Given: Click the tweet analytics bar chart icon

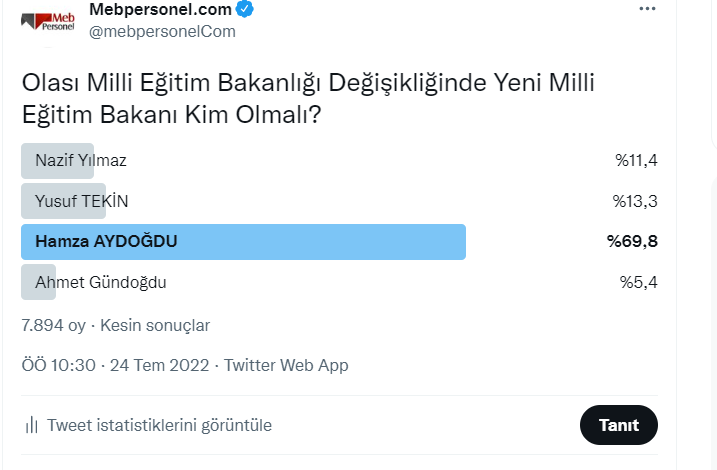Looking at the screenshot, I should [32, 425].
